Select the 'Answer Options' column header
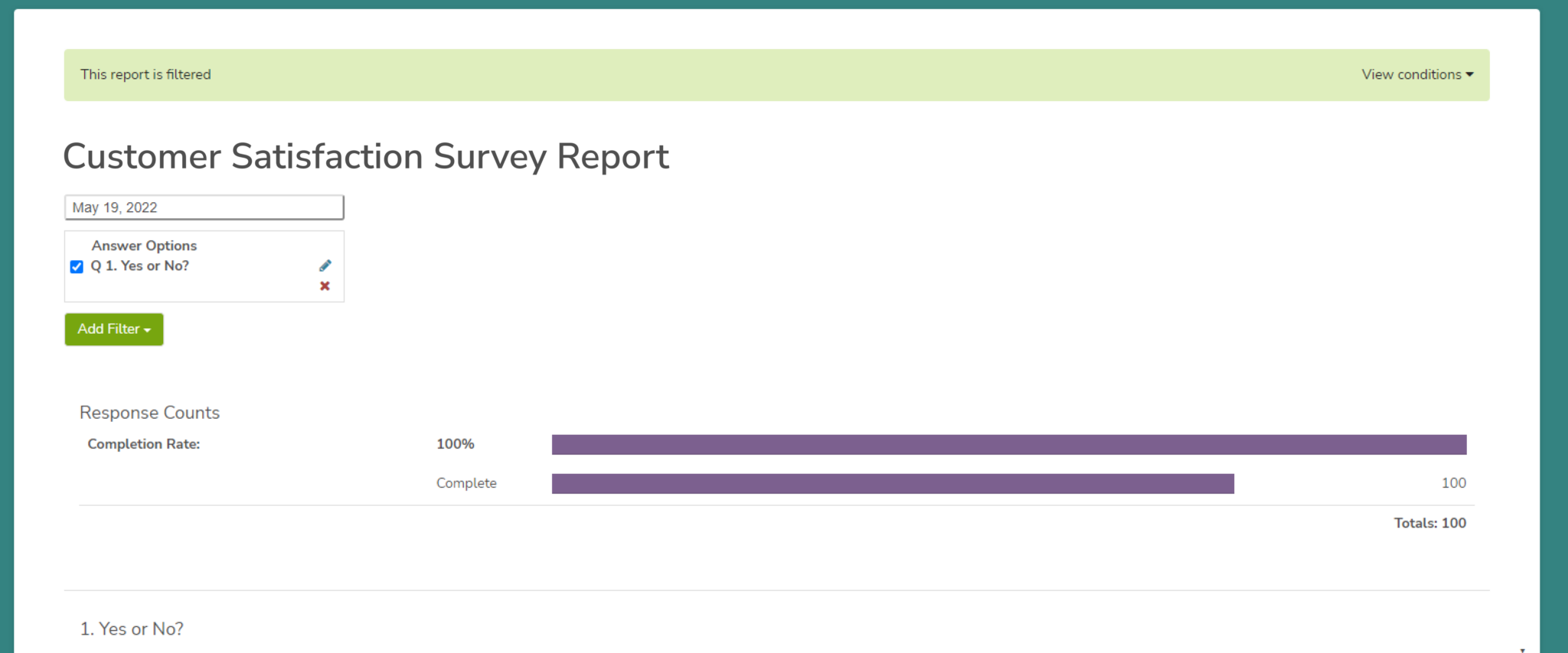The image size is (1568, 653). pyautogui.click(x=144, y=245)
